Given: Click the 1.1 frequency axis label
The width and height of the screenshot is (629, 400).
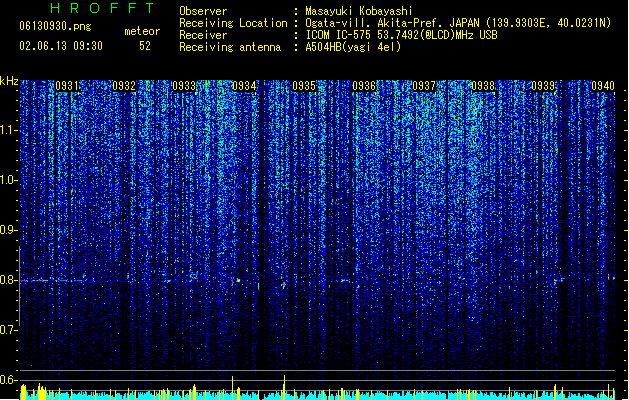Looking at the screenshot, I should [9, 130].
